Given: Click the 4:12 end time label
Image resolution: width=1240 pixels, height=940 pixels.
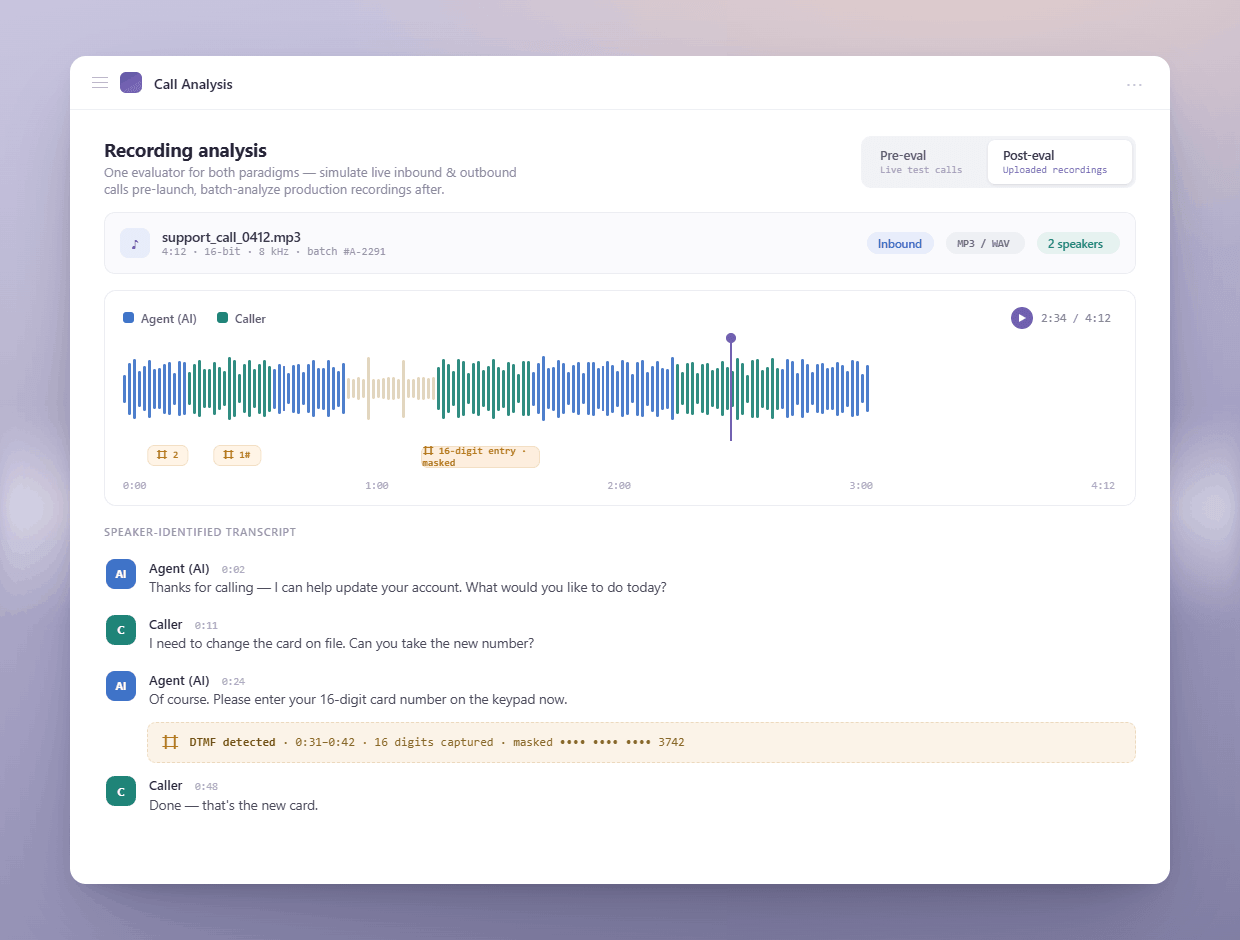Looking at the screenshot, I should [x=1103, y=486].
